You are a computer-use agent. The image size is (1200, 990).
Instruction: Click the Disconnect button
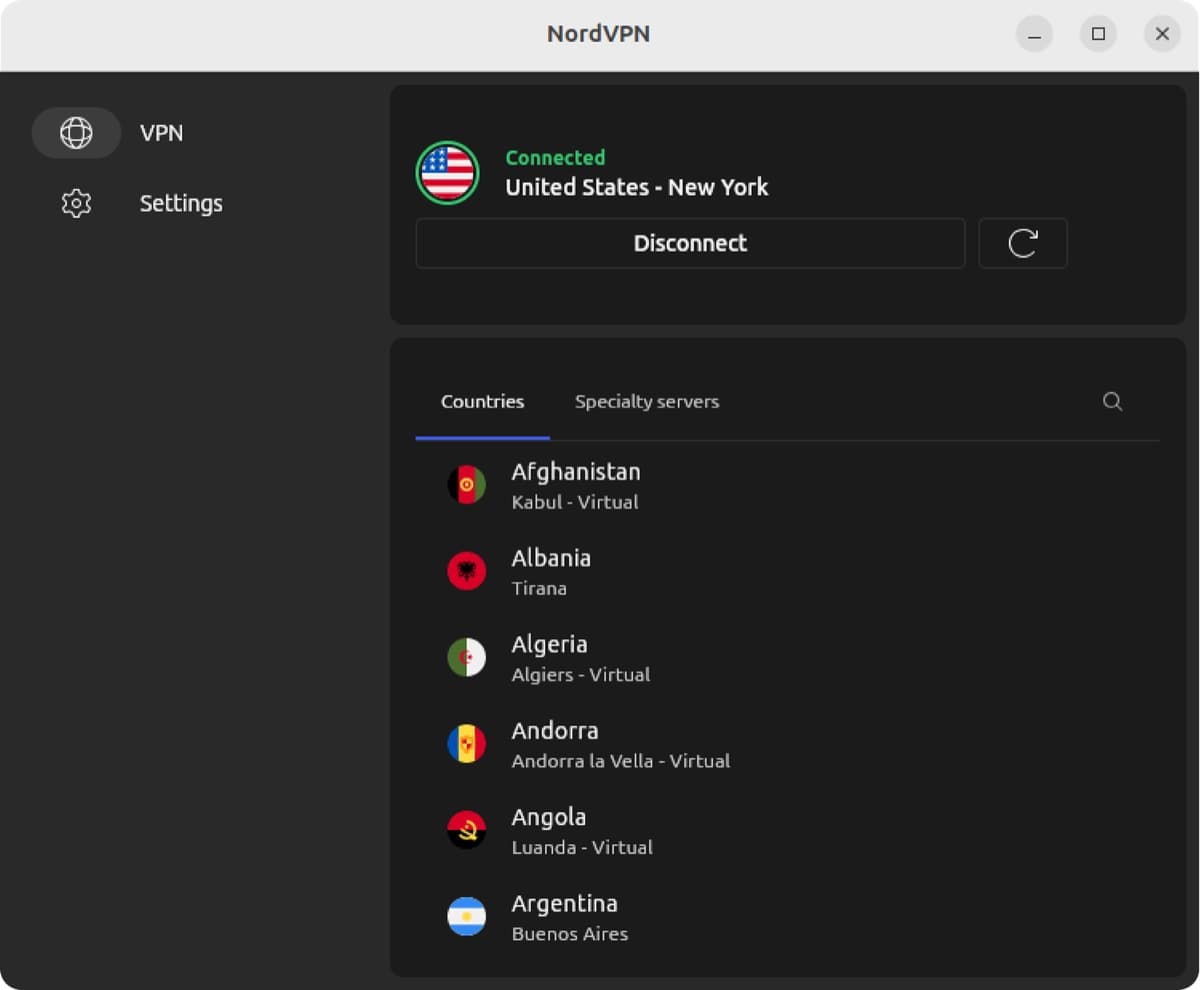(690, 243)
